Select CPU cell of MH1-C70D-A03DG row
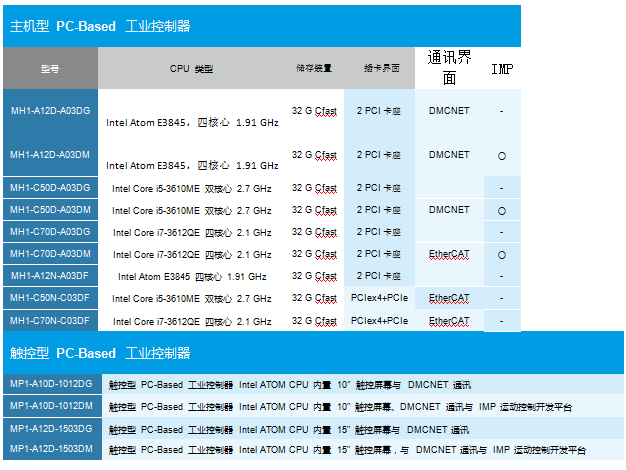 [x=192, y=232]
